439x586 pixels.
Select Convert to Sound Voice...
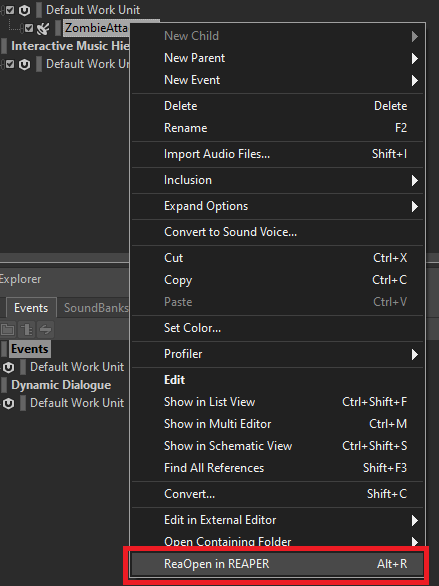tap(277, 232)
